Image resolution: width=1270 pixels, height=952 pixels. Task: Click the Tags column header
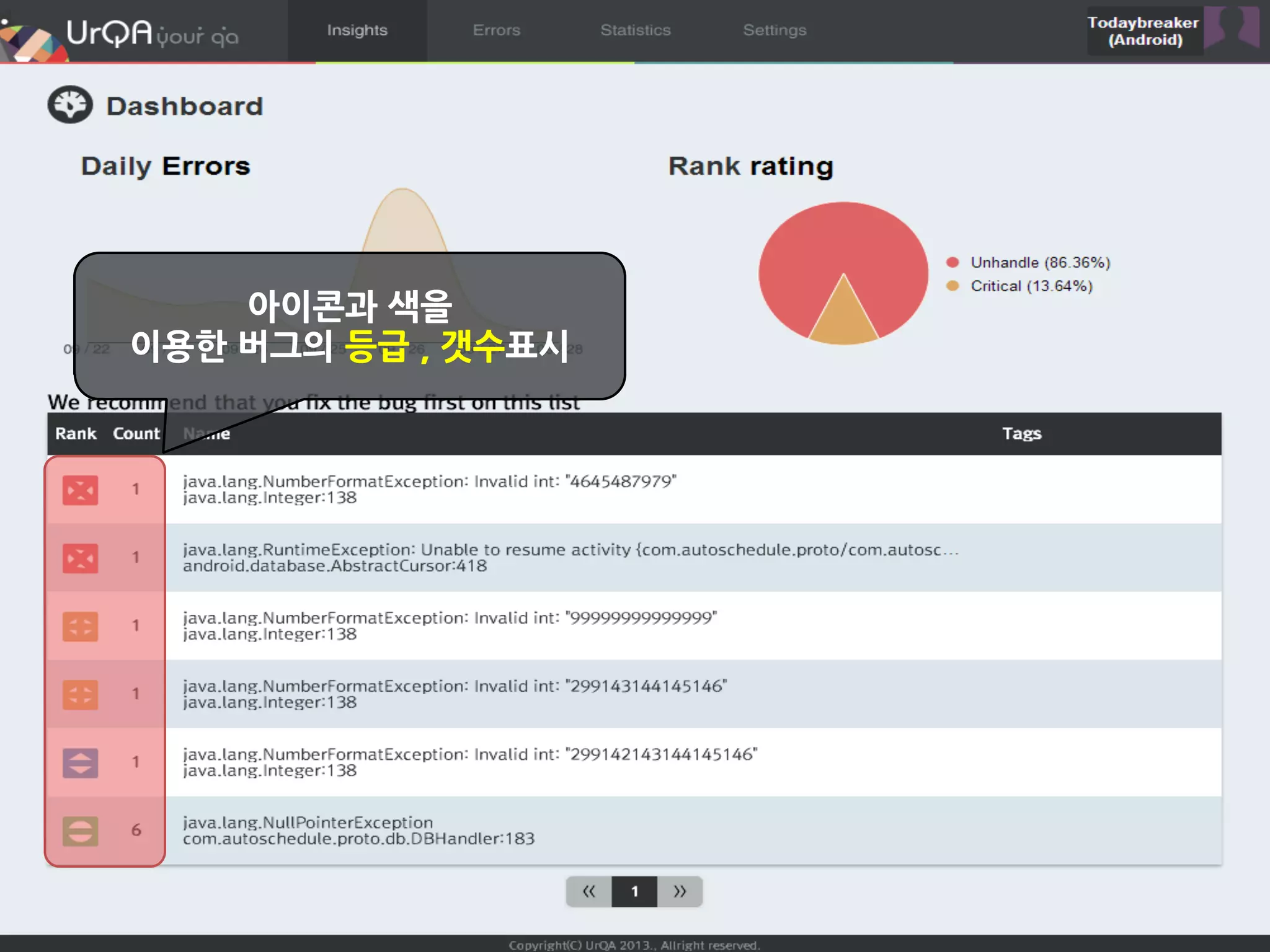point(1022,433)
